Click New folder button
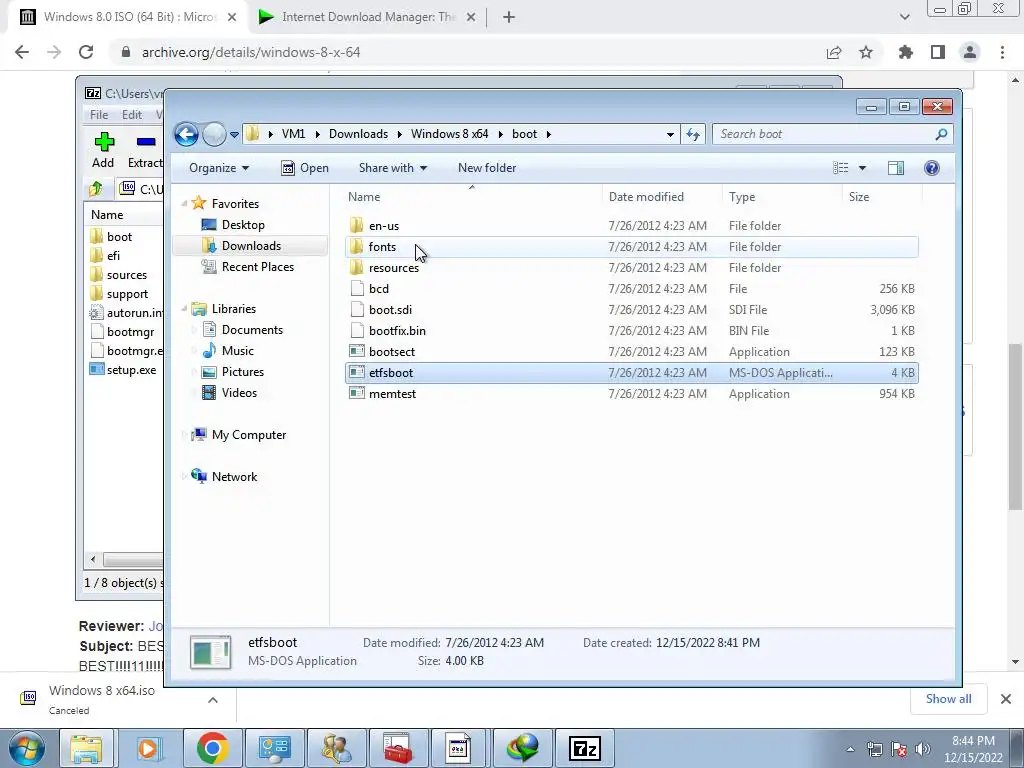The width and height of the screenshot is (1024, 768). (487, 168)
